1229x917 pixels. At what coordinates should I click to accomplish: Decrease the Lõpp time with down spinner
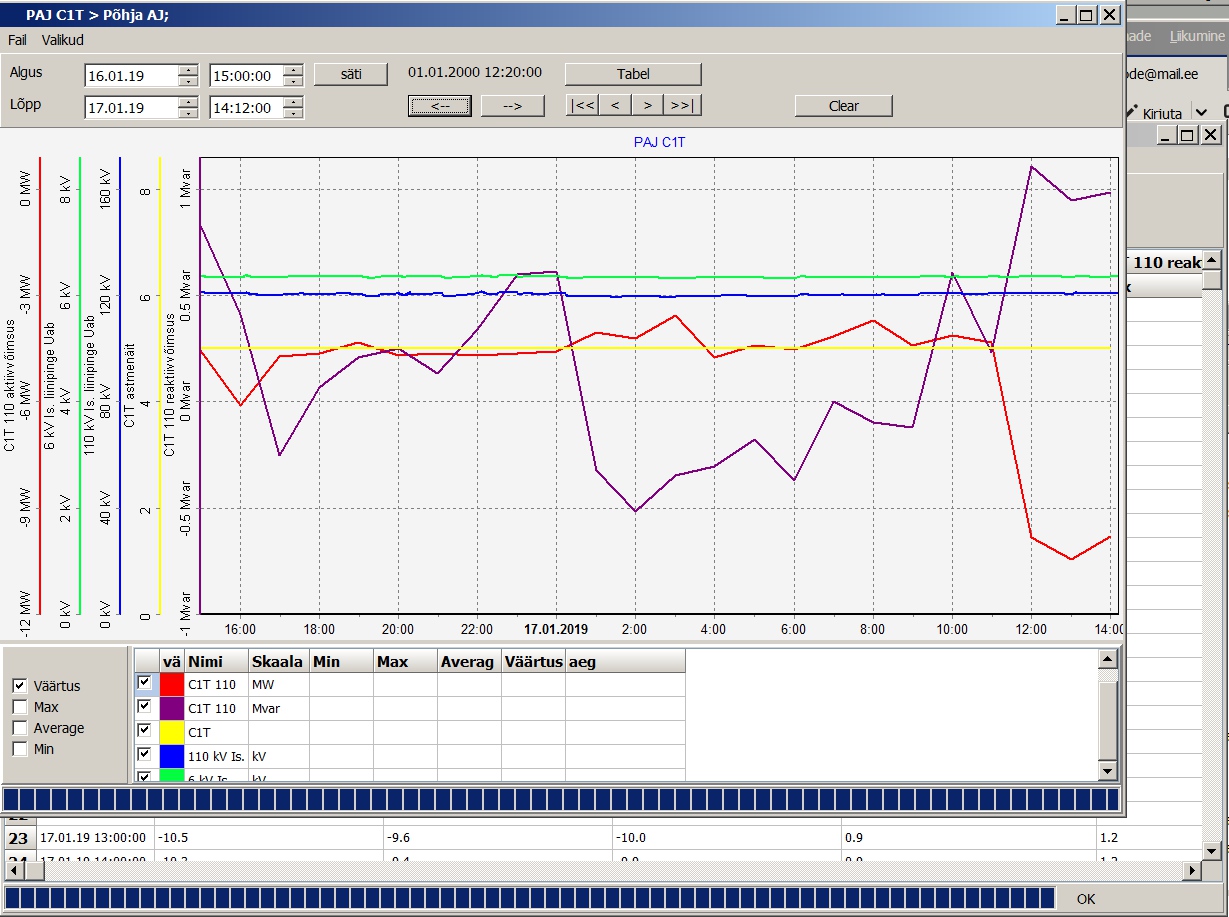click(292, 113)
